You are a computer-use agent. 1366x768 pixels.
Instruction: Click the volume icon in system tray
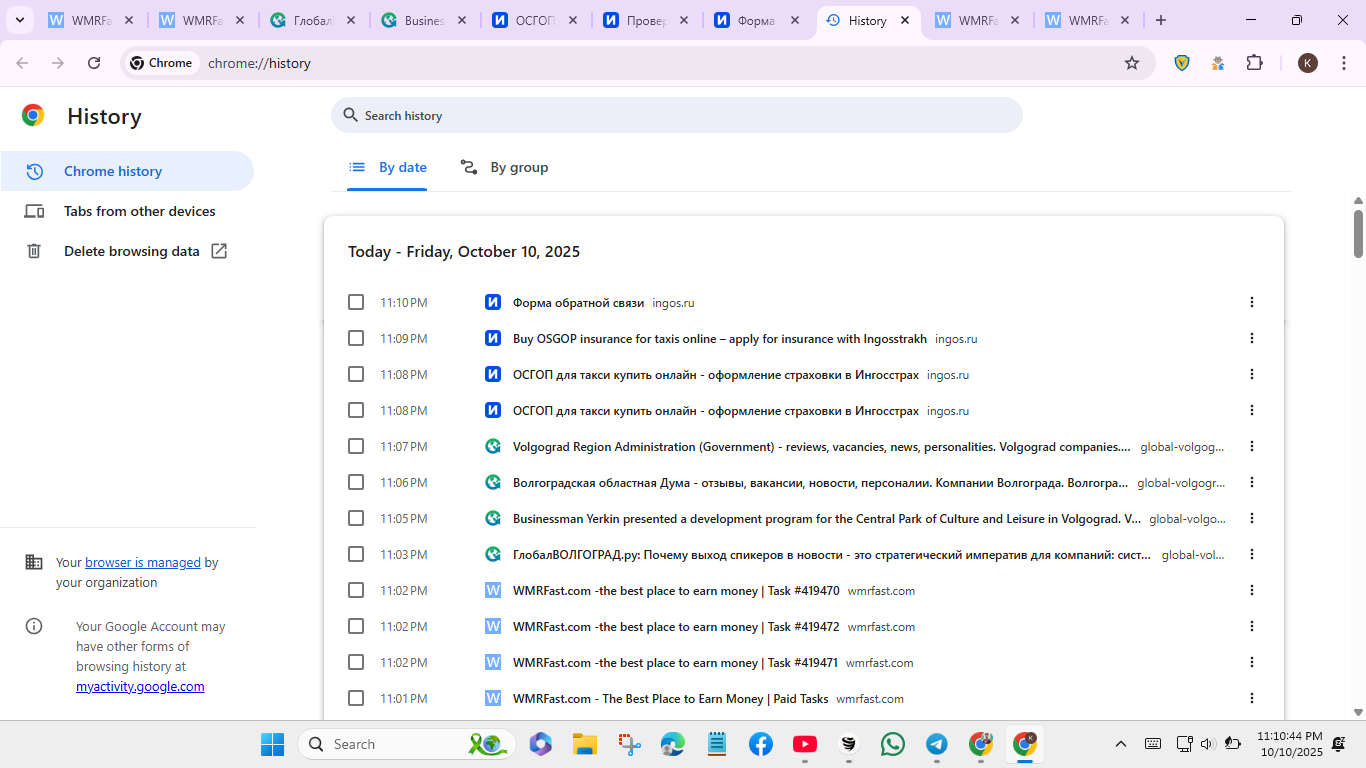1207,744
